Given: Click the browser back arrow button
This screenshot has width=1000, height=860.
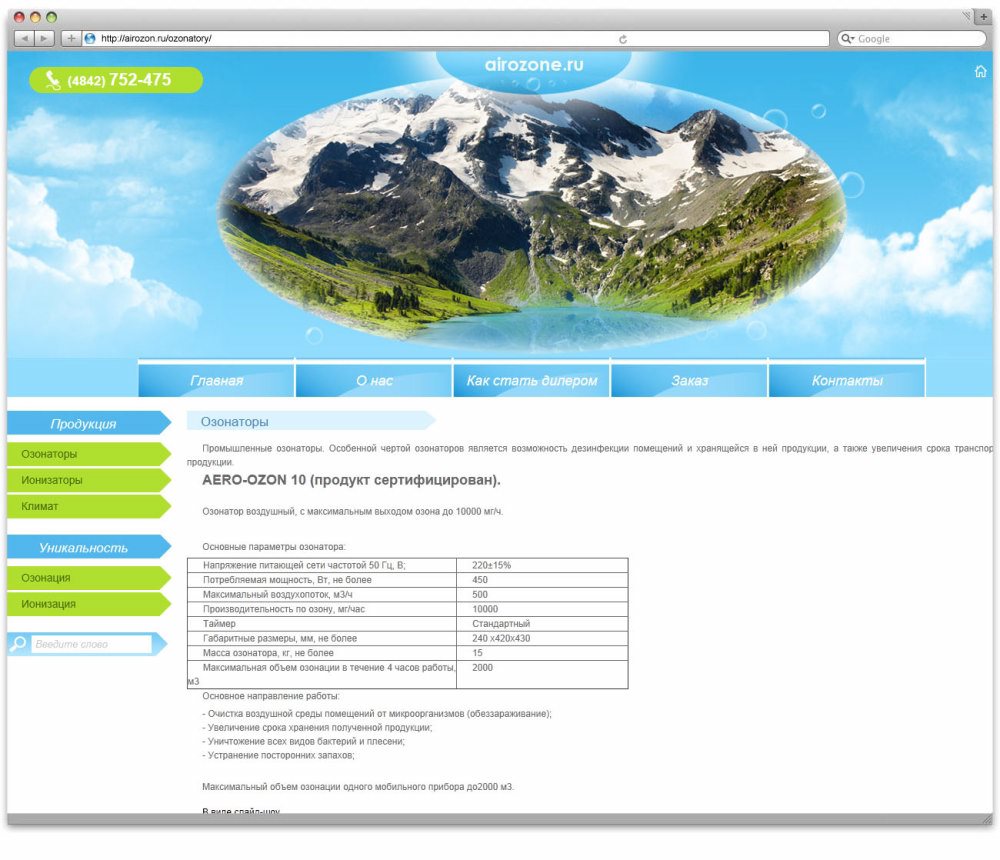Looking at the screenshot, I should point(24,38).
